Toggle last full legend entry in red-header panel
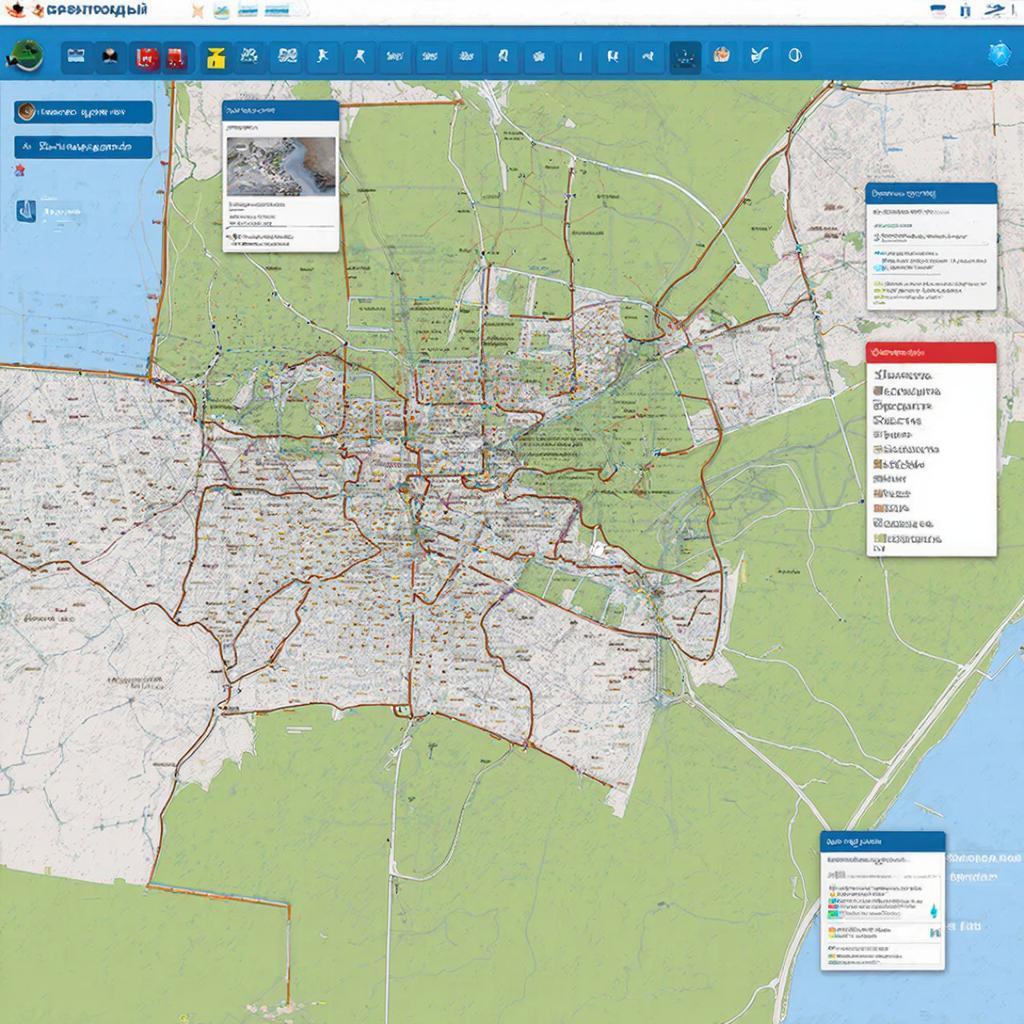The height and width of the screenshot is (1024, 1024). click(907, 538)
